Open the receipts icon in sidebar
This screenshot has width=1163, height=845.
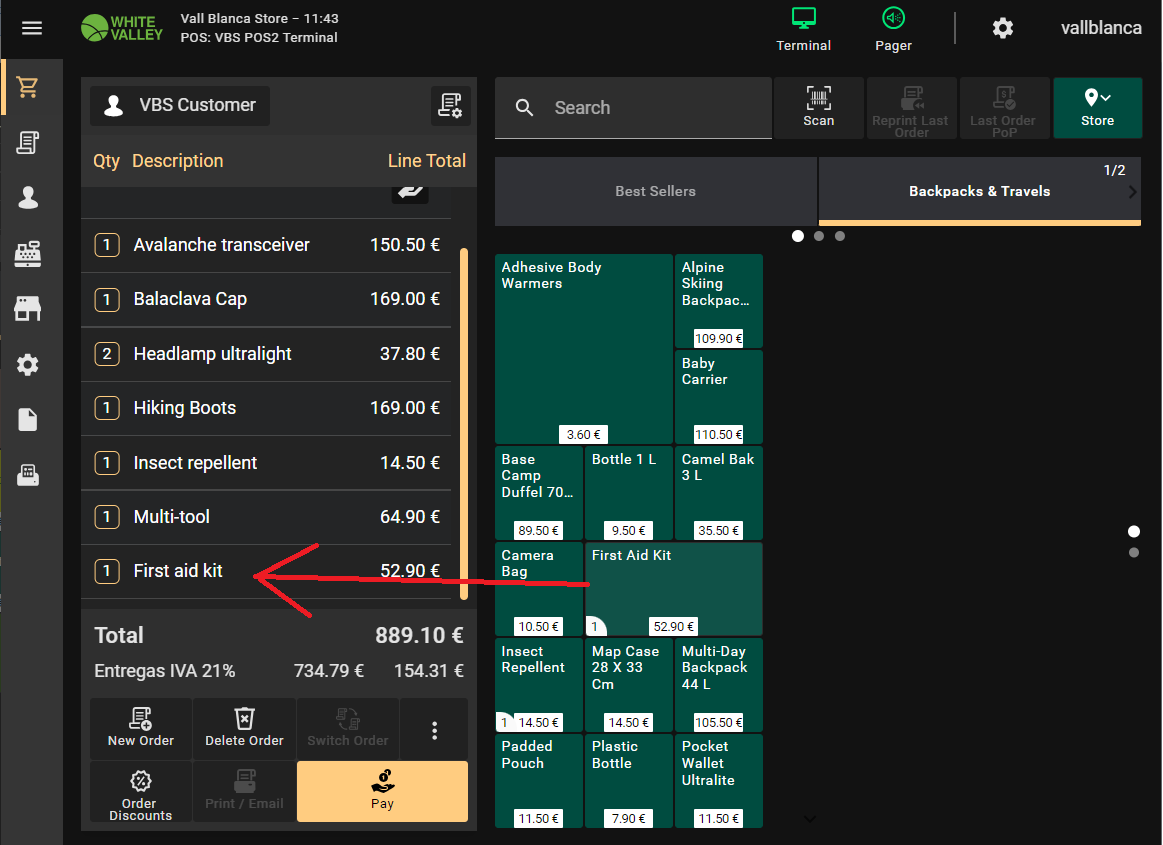(x=28, y=143)
